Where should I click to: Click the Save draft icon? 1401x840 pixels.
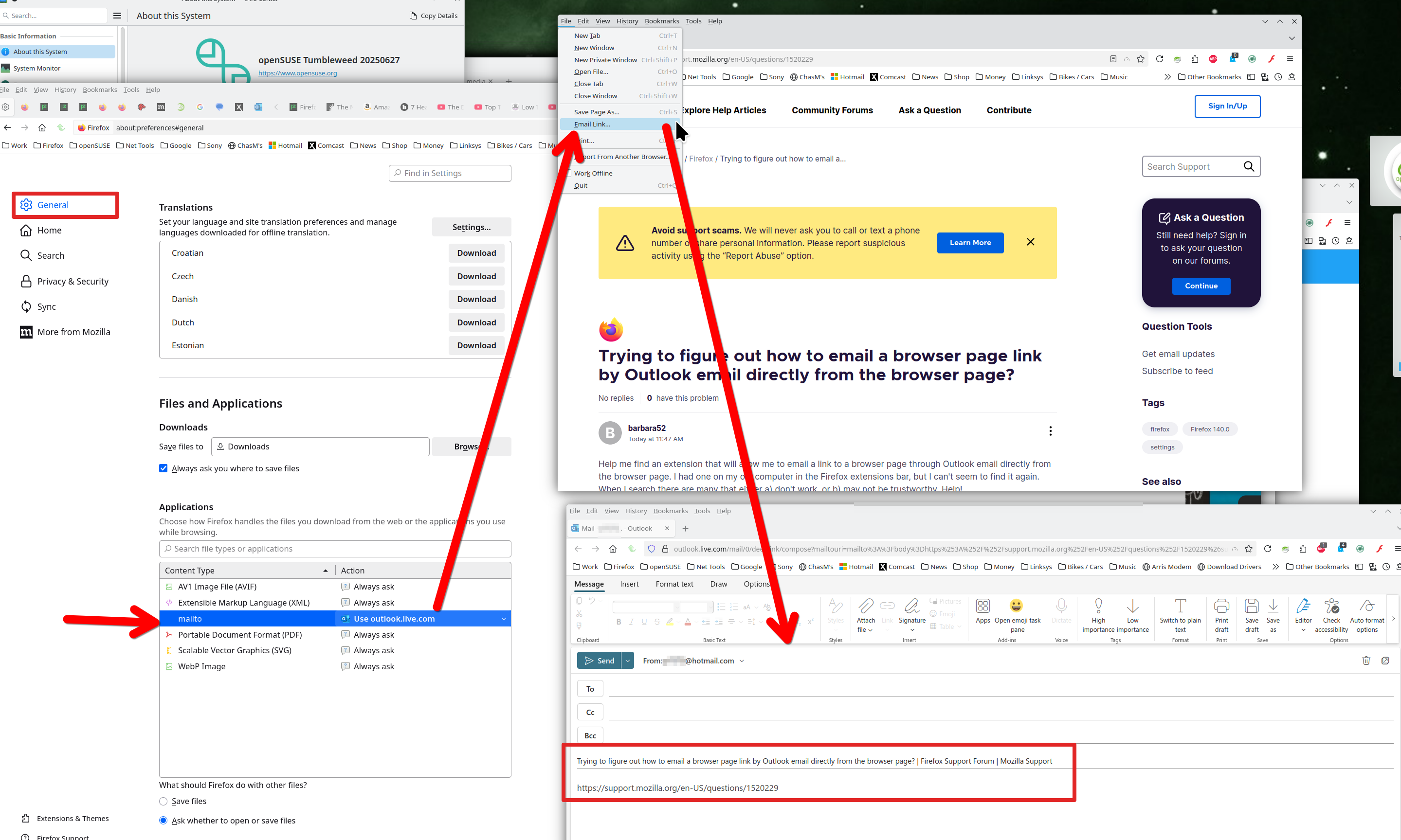pos(1252,606)
